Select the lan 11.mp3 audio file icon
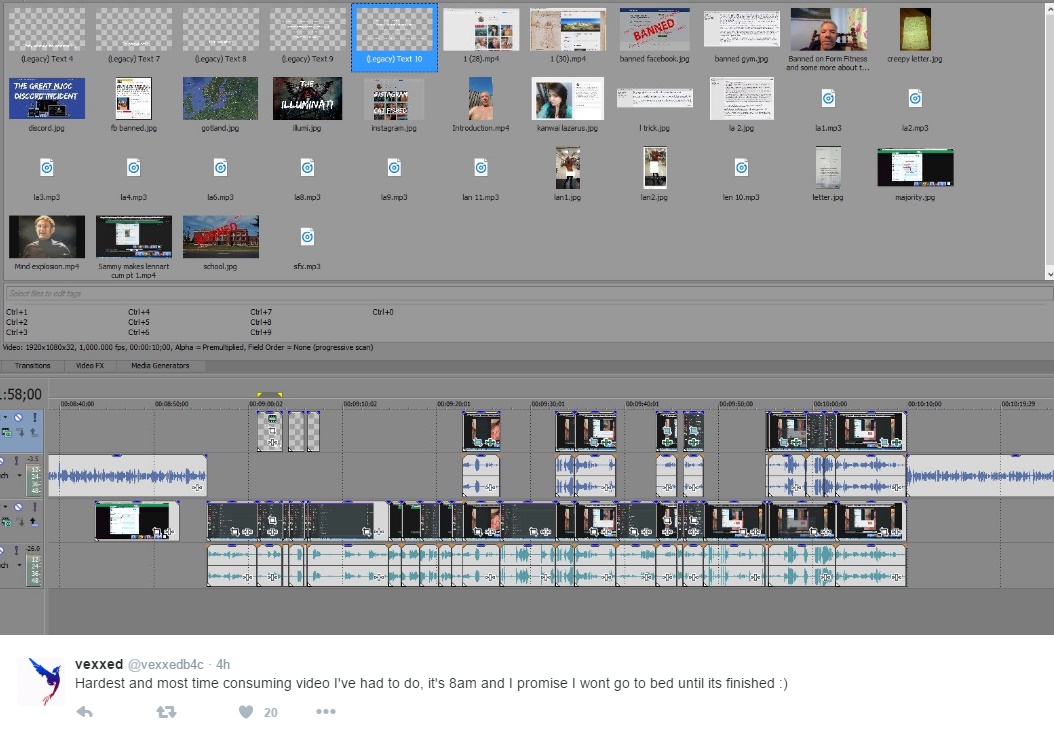The image size is (1054, 741). point(481,167)
